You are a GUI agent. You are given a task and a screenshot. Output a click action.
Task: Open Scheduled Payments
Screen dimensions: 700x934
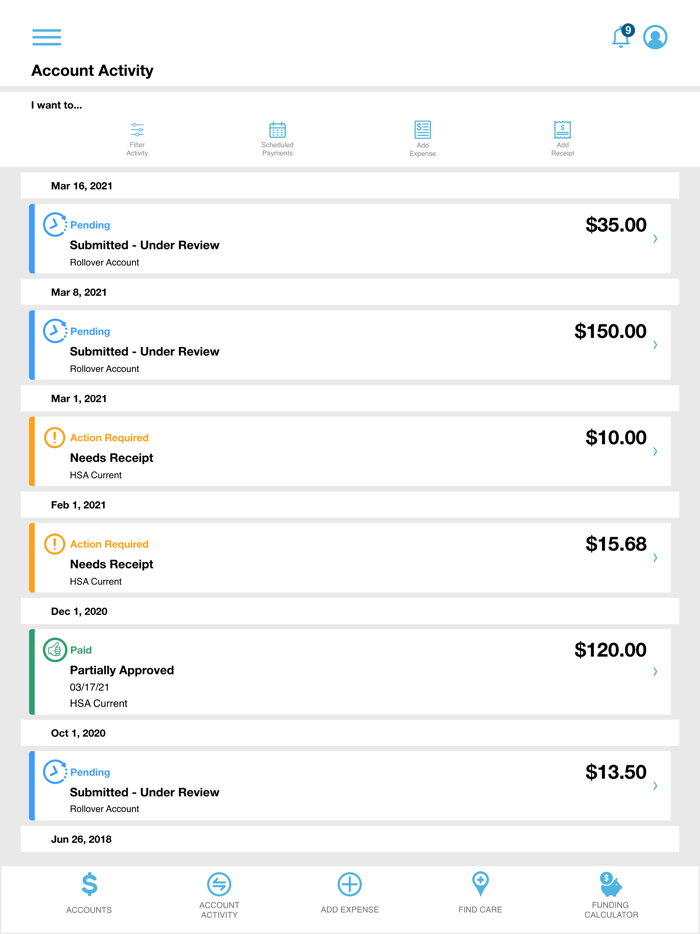277,136
